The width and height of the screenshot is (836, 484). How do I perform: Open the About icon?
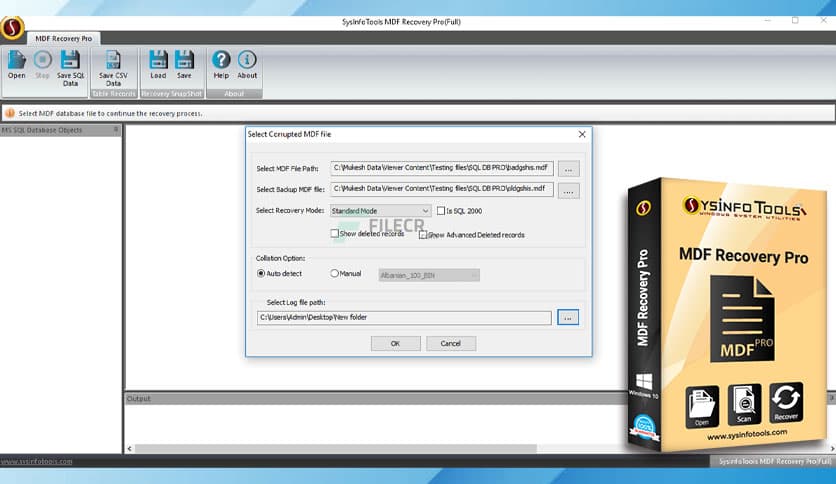point(247,64)
